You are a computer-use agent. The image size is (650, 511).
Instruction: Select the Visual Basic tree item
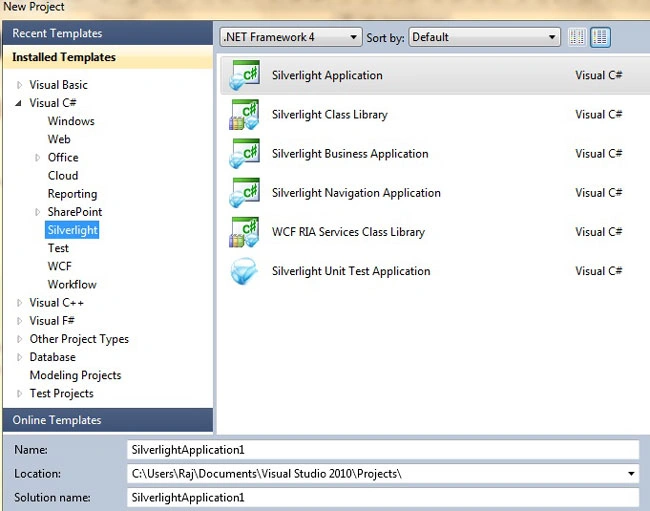pos(58,85)
